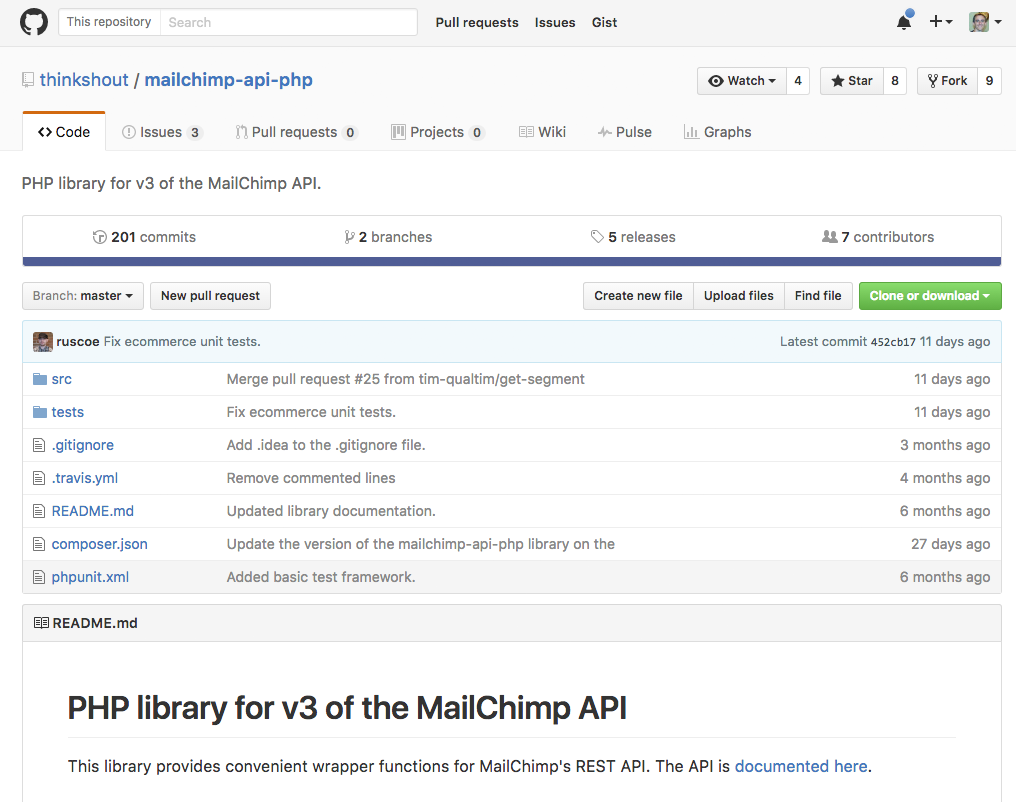Screen dimensions: 1016x802
Task: Select the tests folder icon
Action: click(40, 412)
